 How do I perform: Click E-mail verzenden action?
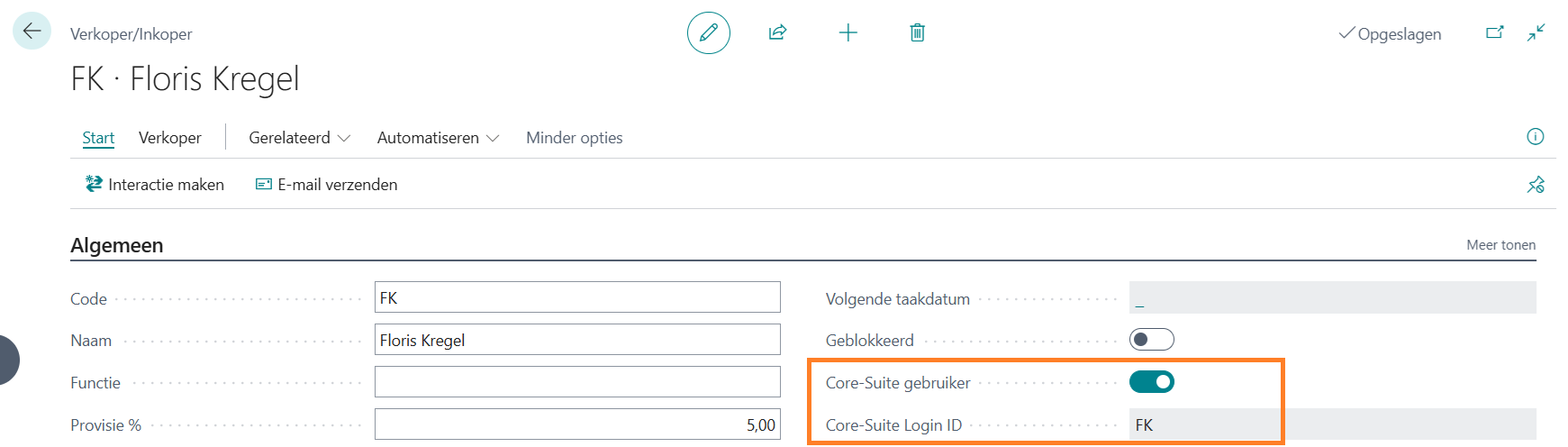[327, 185]
